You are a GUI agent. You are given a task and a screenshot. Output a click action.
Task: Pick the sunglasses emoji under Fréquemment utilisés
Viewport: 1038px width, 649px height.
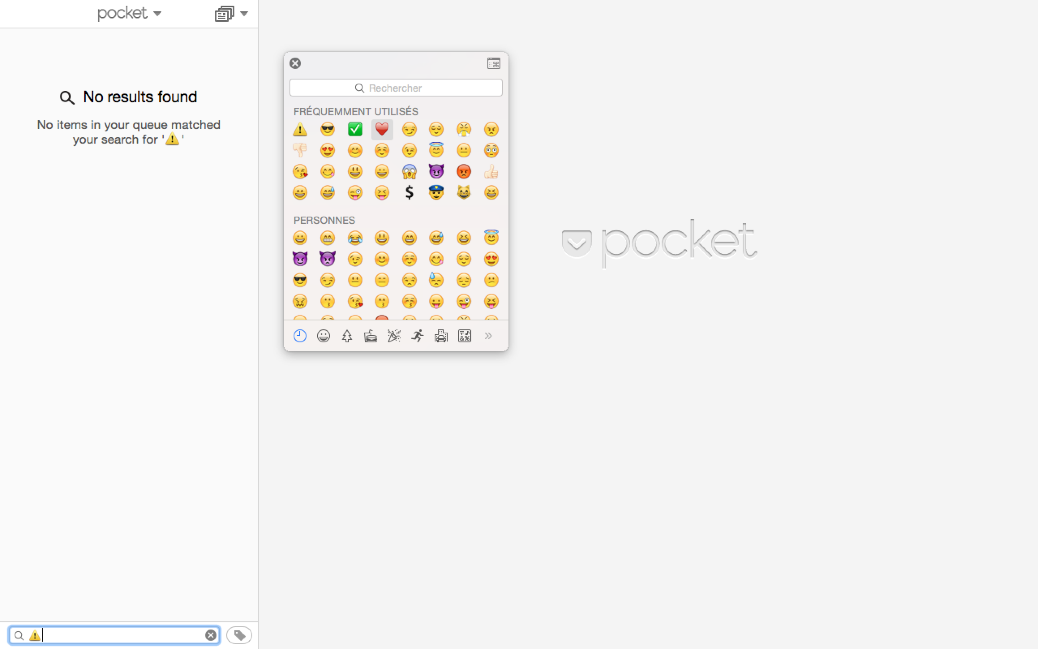[327, 129]
